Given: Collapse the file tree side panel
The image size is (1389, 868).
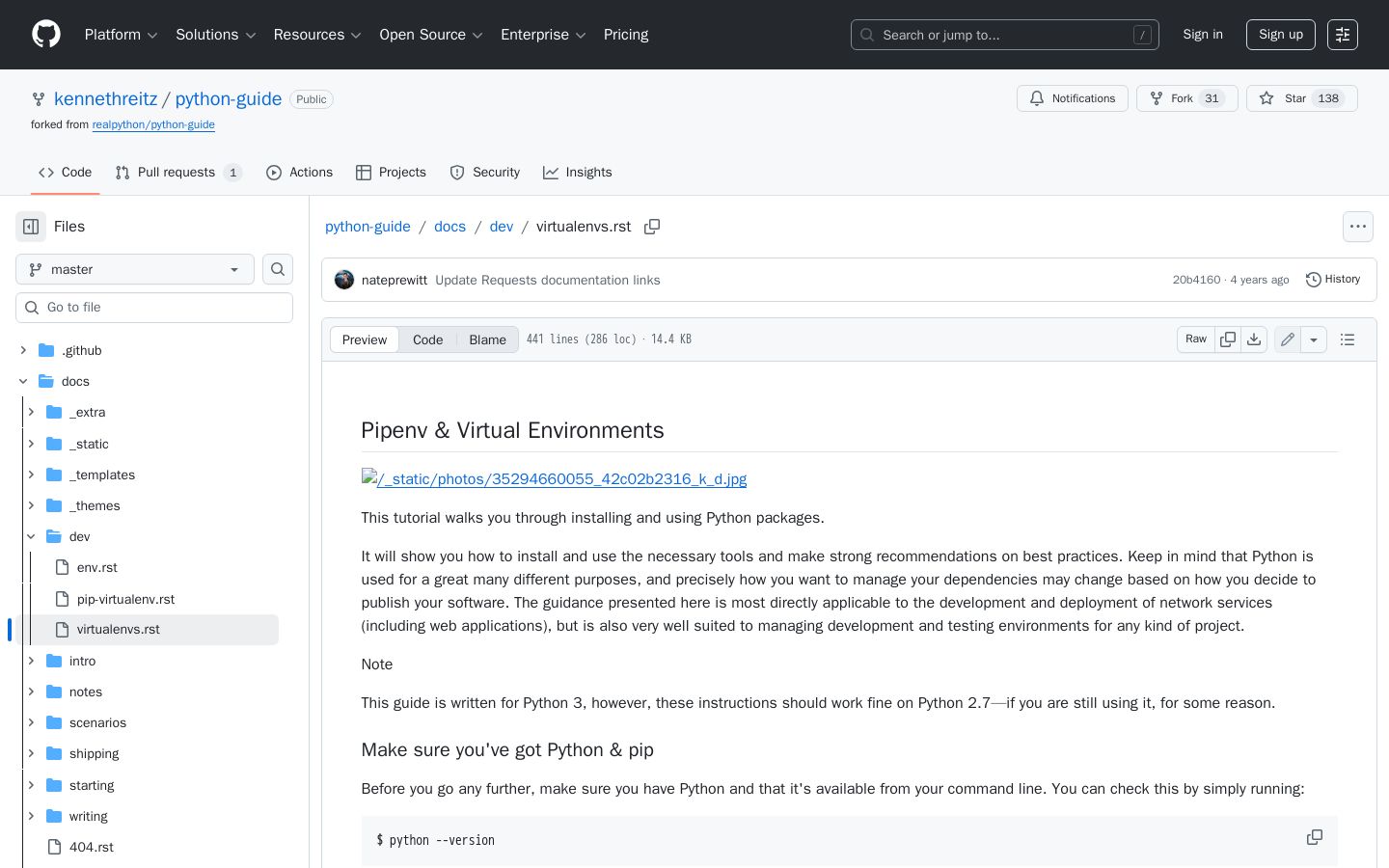Looking at the screenshot, I should 31,227.
